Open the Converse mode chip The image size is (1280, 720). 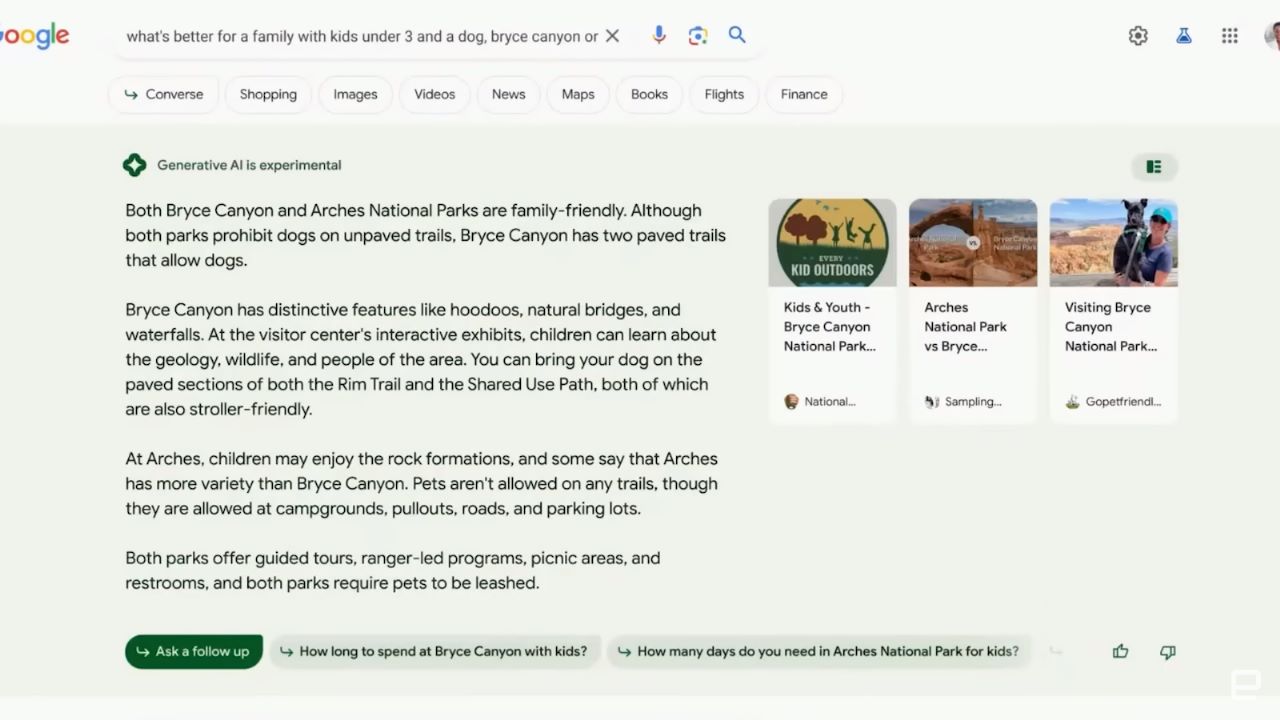point(163,94)
